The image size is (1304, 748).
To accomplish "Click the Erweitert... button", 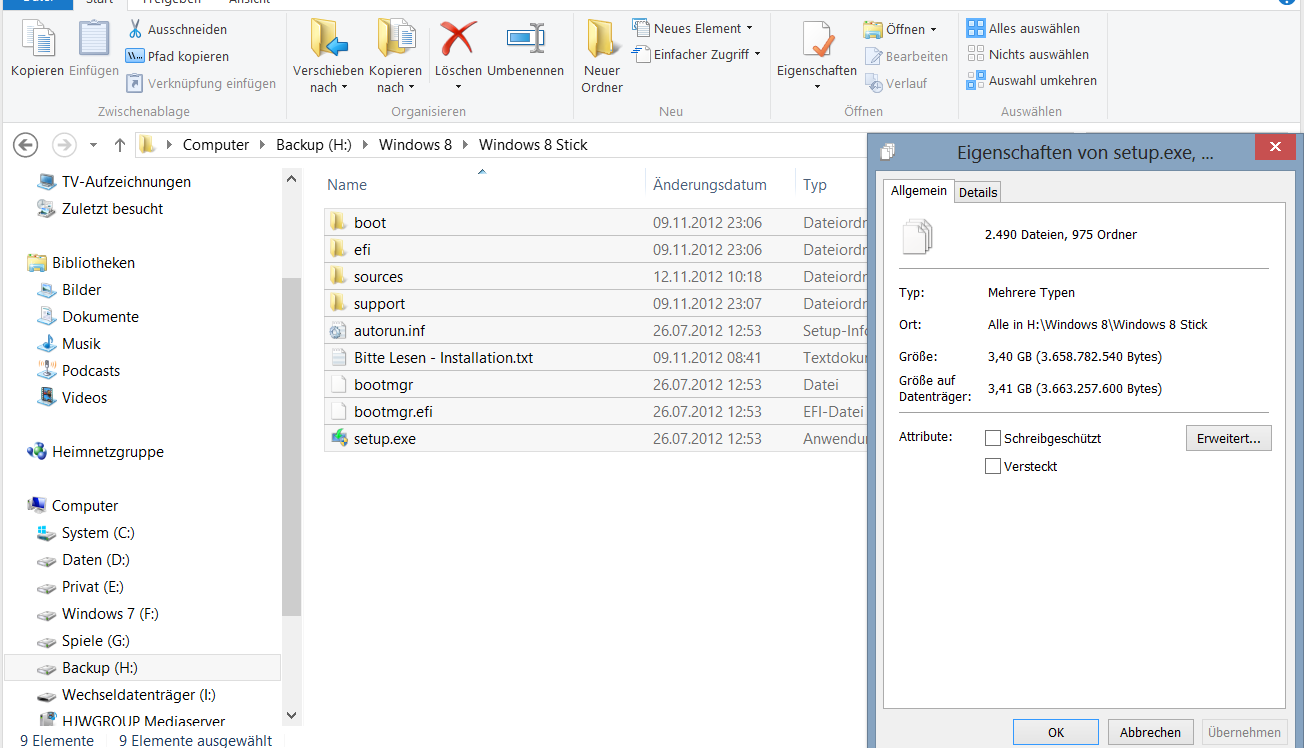I will point(1229,438).
